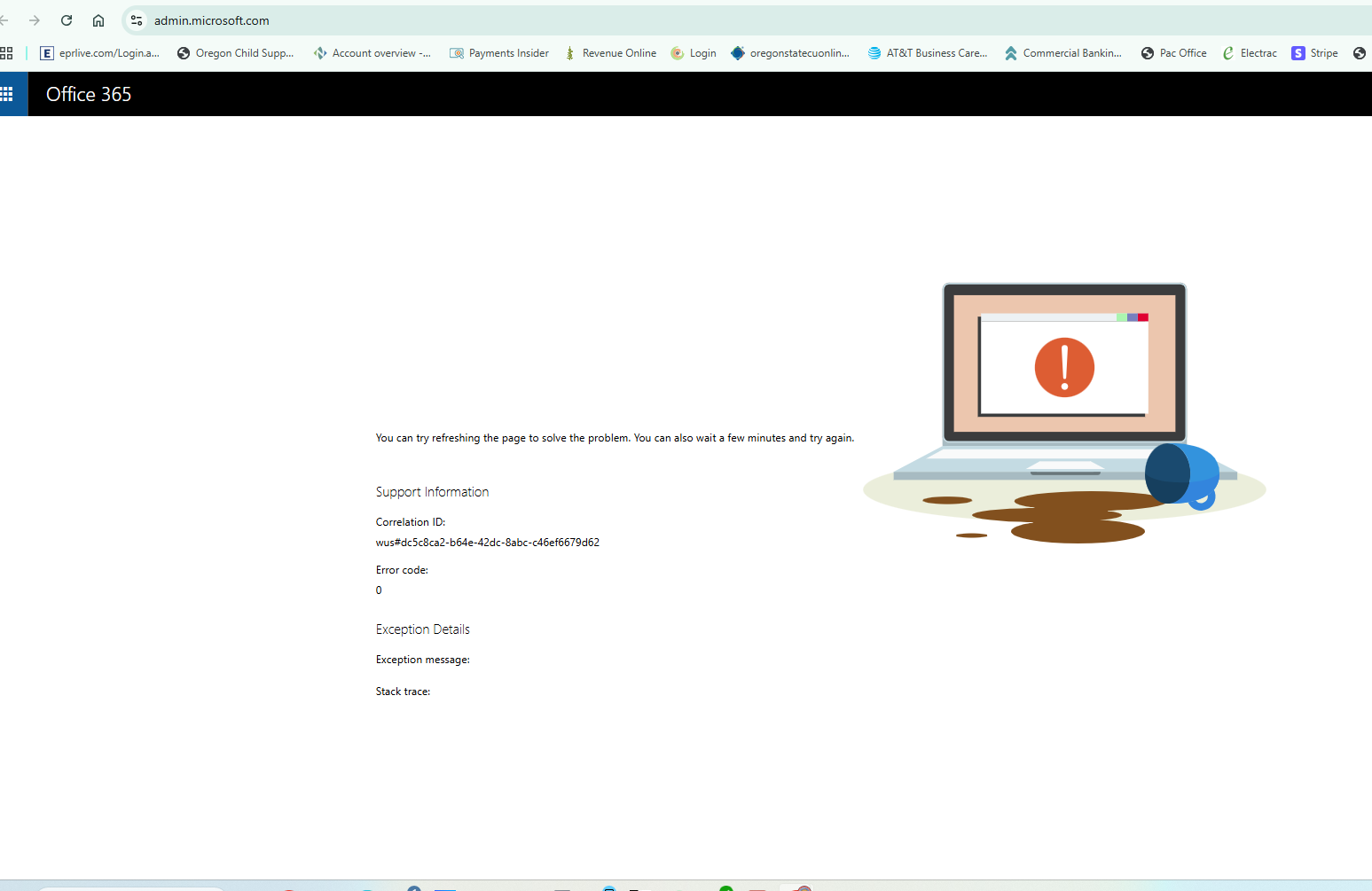Image resolution: width=1372 pixels, height=891 pixels.
Task: Open the Oregon Child Supp... bookmark
Action: point(236,53)
